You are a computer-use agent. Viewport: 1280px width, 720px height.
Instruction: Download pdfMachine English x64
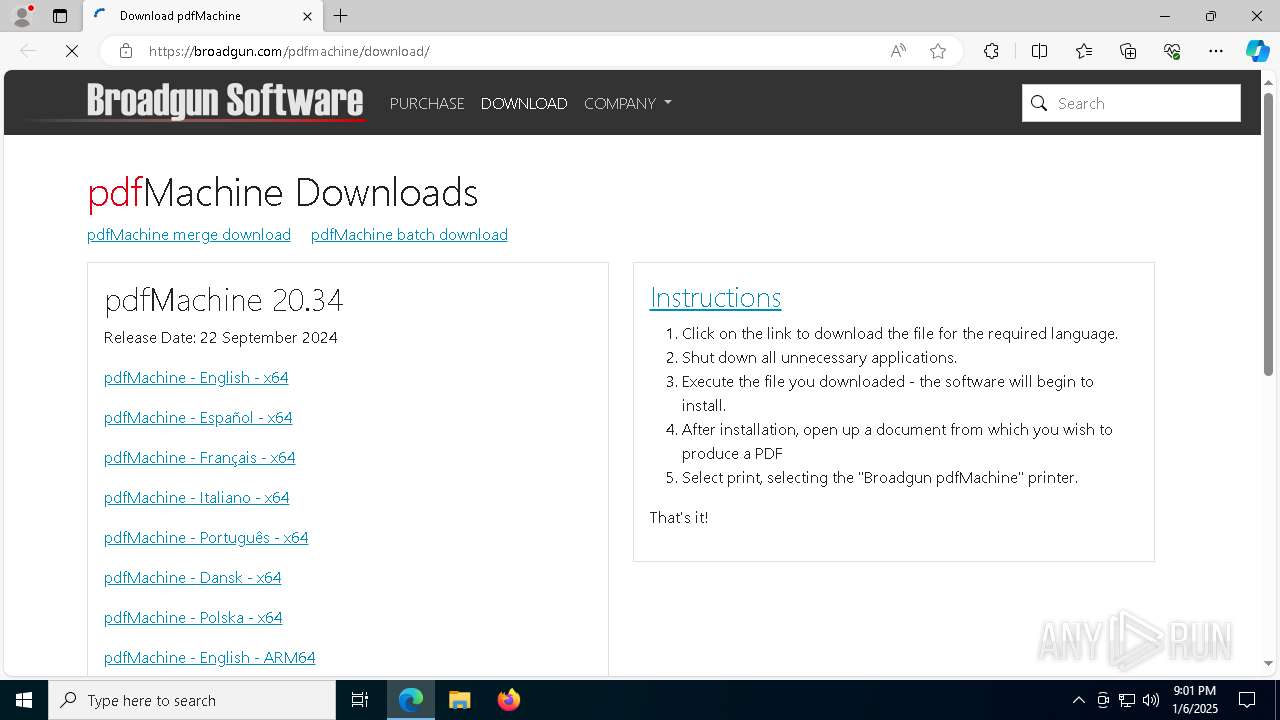pyautogui.click(x=196, y=377)
